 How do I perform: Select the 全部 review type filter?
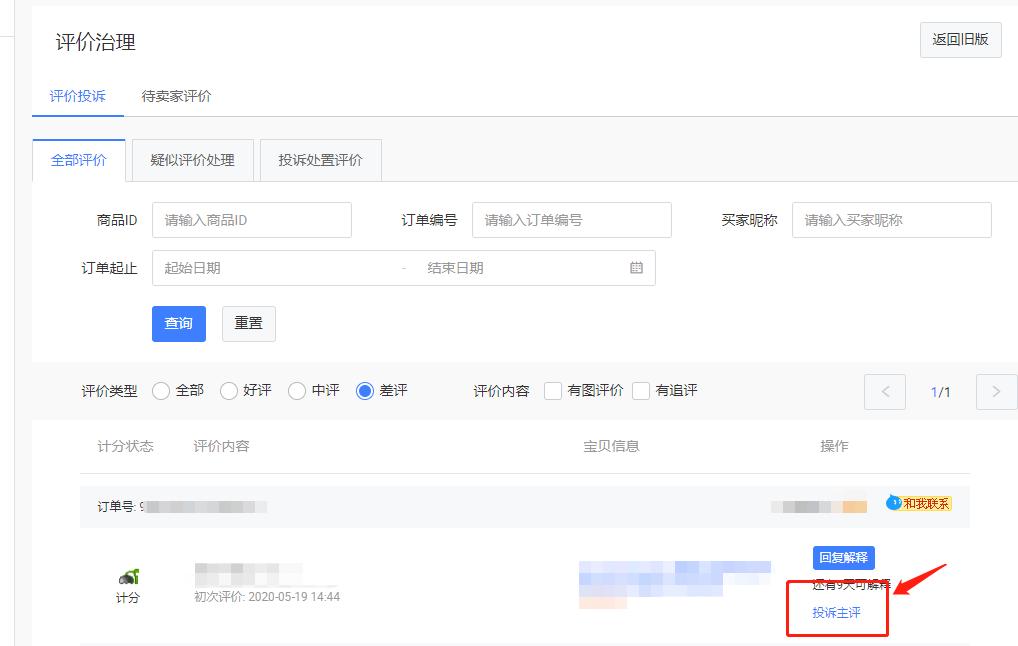pyautogui.click(x=161, y=391)
